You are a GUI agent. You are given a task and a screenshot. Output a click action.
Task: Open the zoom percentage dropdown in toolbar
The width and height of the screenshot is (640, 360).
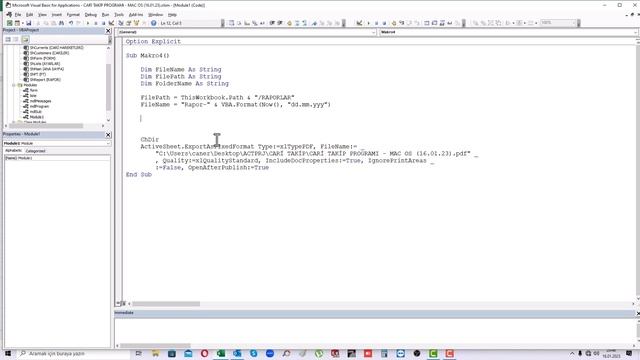coord(574,23)
